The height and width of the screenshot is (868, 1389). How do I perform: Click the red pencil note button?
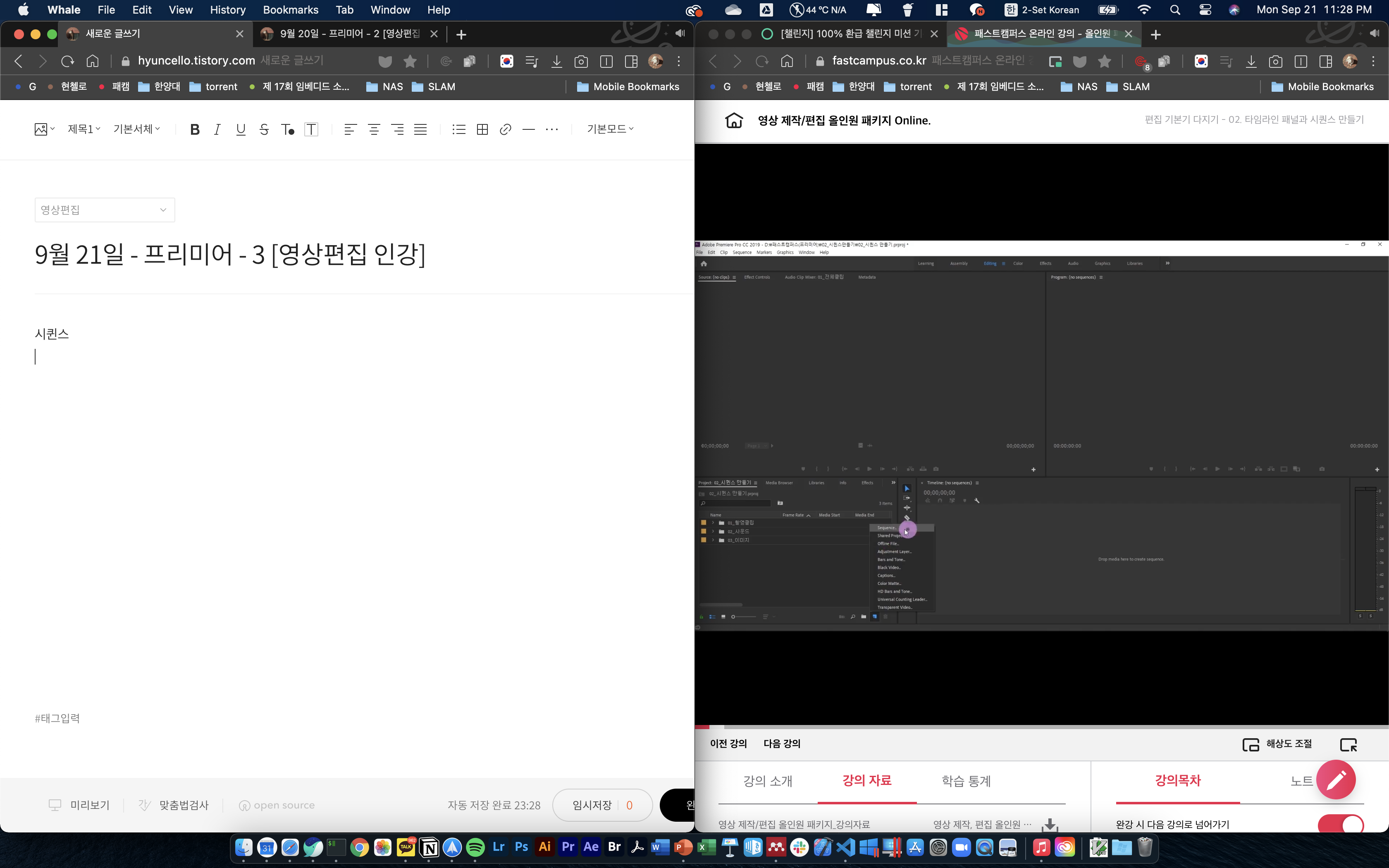pyautogui.click(x=1336, y=780)
